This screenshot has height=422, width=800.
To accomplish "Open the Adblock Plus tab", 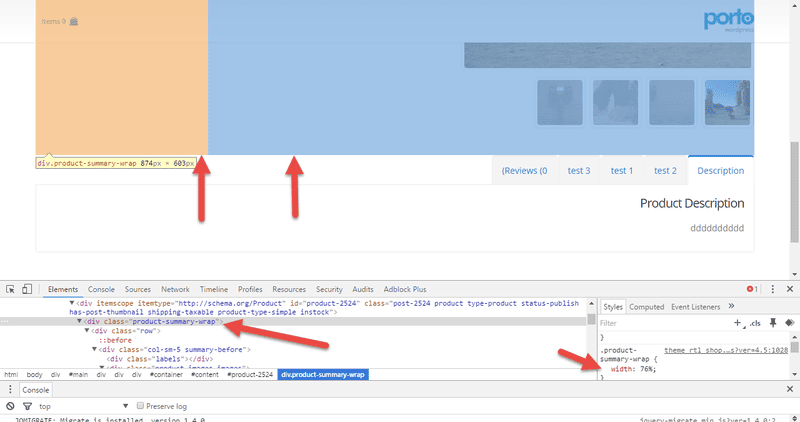I will point(405,289).
